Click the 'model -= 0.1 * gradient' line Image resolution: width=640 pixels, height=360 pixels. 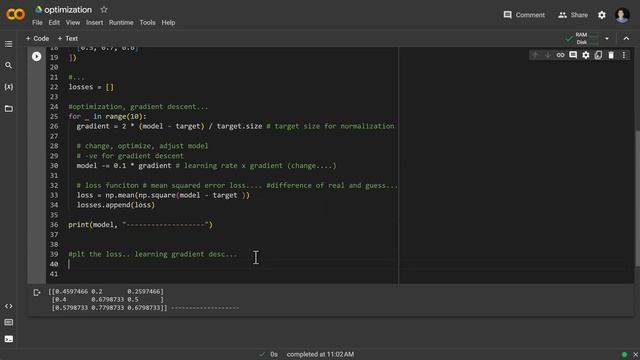(207, 166)
